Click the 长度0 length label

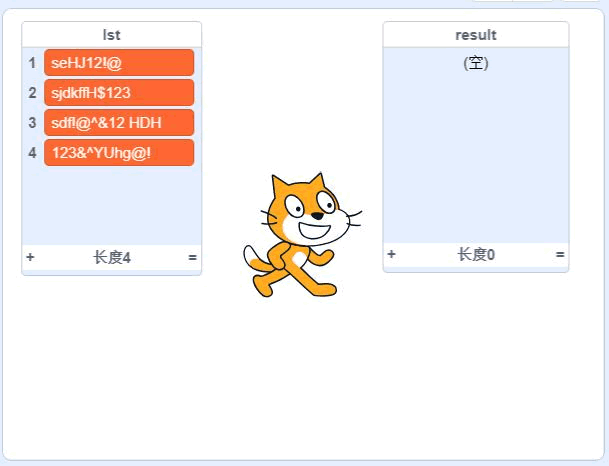476,255
